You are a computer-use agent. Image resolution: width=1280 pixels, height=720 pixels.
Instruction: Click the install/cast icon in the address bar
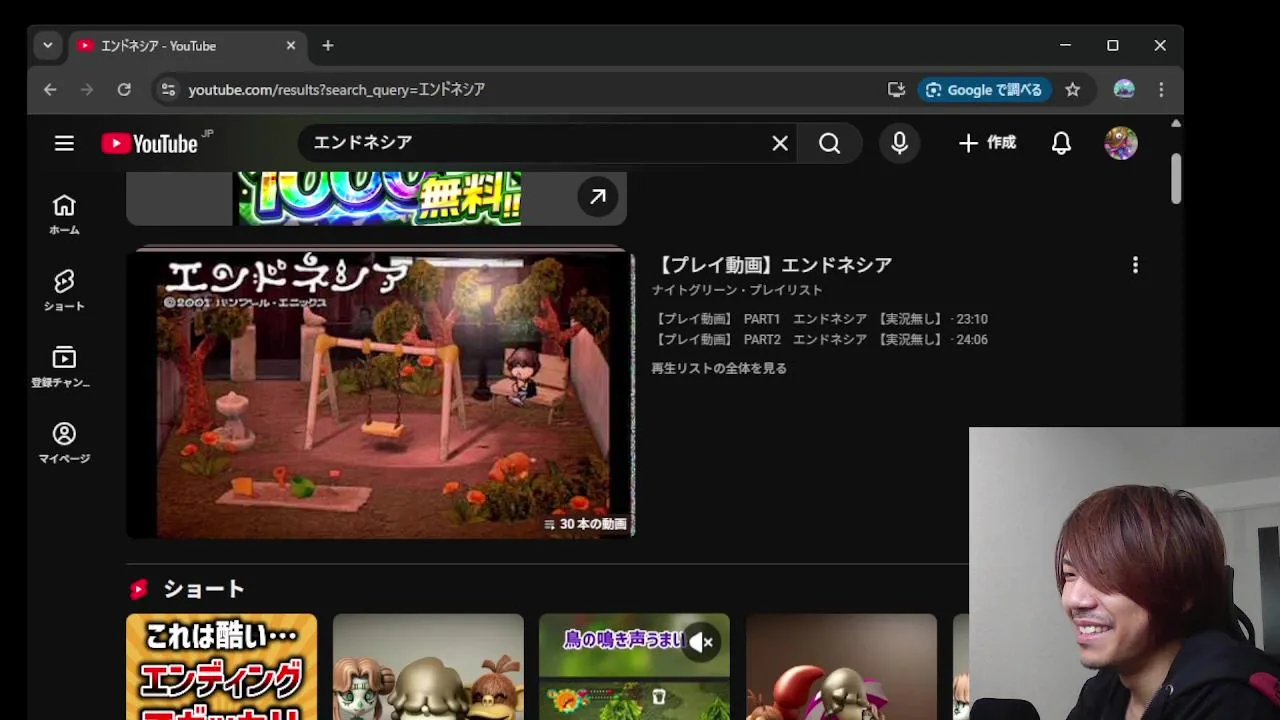click(896, 89)
